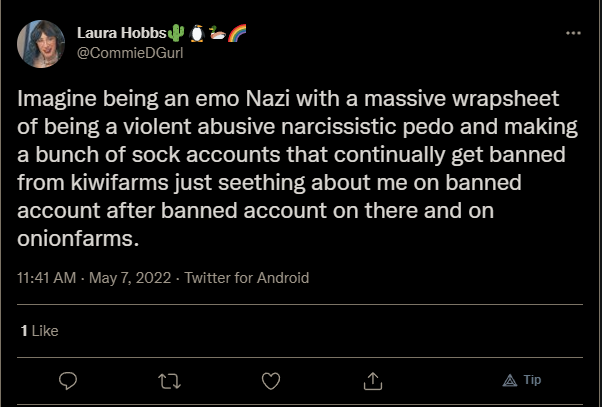The height and width of the screenshot is (407, 602).
Task: Like the tweet with the heart icon
Action: (270, 380)
